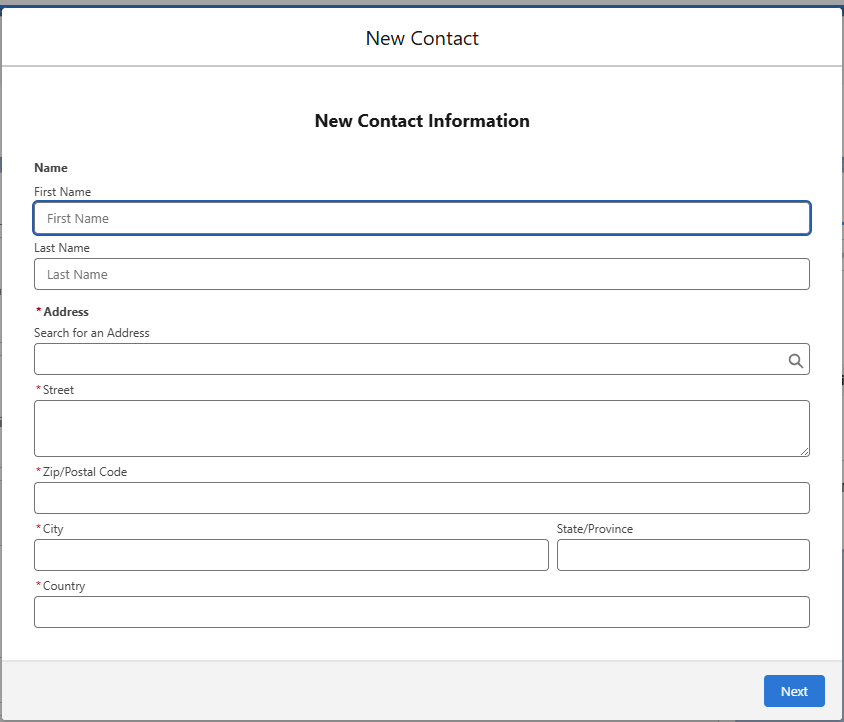Viewport: 844px width, 722px height.
Task: Click inside the Street text area
Action: point(422,429)
